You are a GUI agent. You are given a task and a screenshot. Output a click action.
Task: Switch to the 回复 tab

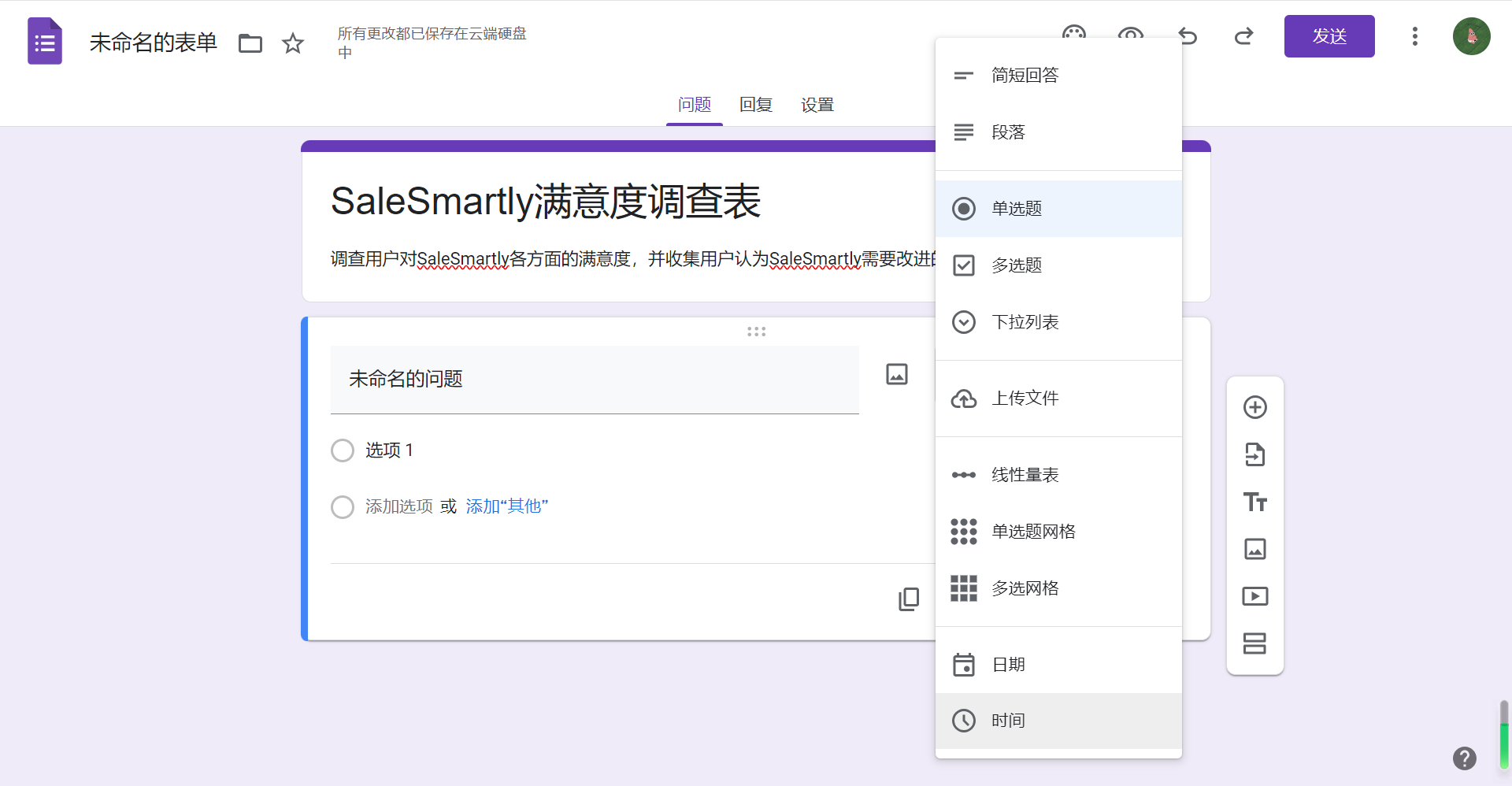click(x=755, y=105)
